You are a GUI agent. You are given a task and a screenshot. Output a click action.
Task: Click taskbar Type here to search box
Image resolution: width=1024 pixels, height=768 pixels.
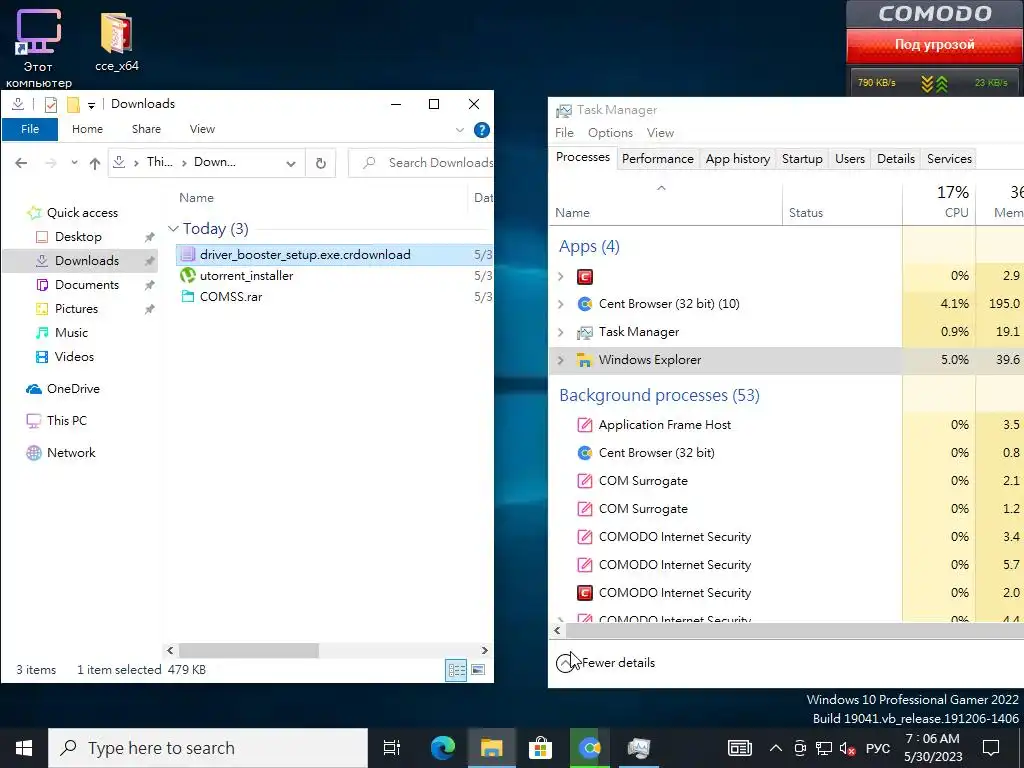pos(208,748)
